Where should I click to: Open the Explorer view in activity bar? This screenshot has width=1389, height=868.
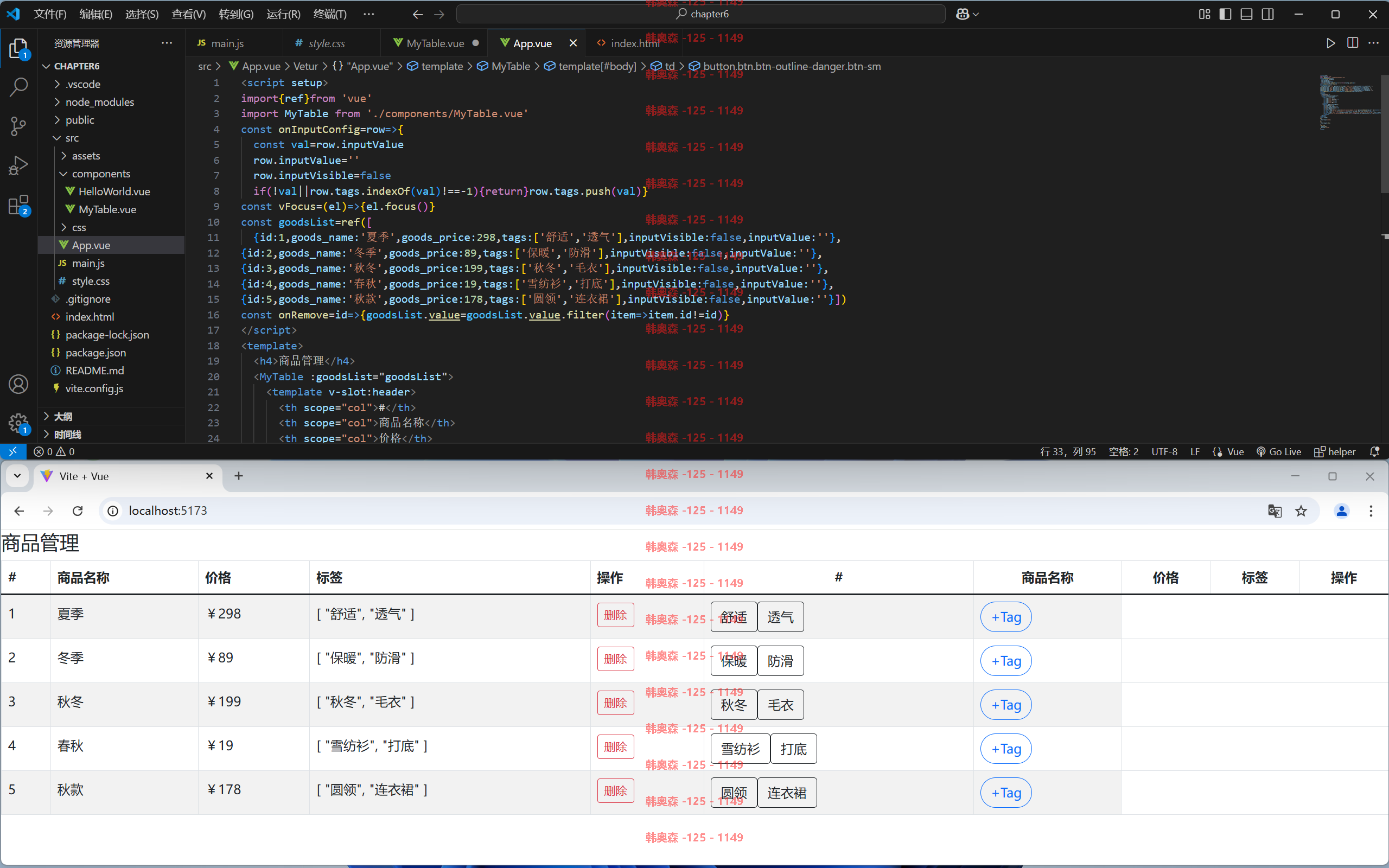(x=18, y=49)
